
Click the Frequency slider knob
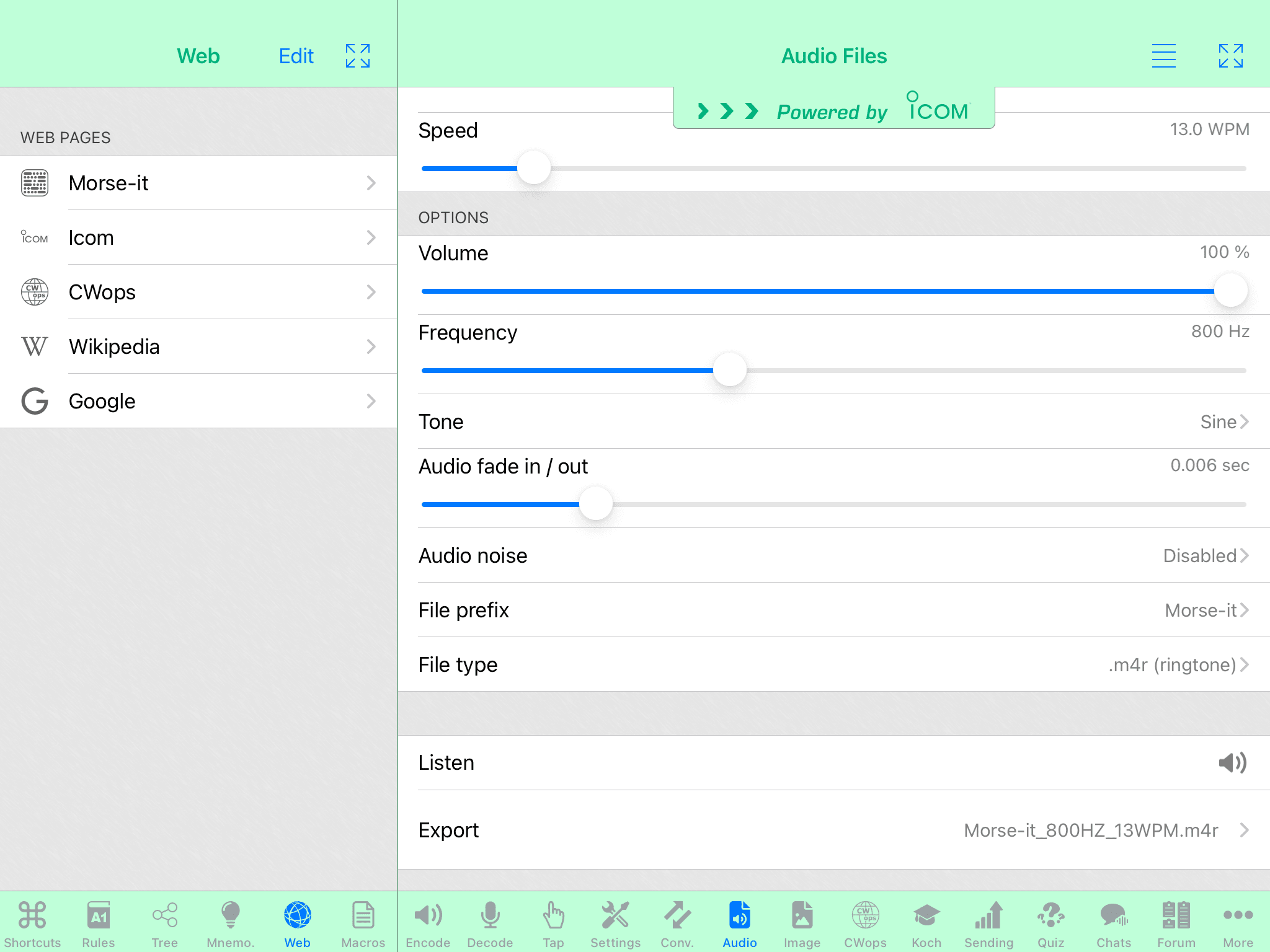point(730,369)
